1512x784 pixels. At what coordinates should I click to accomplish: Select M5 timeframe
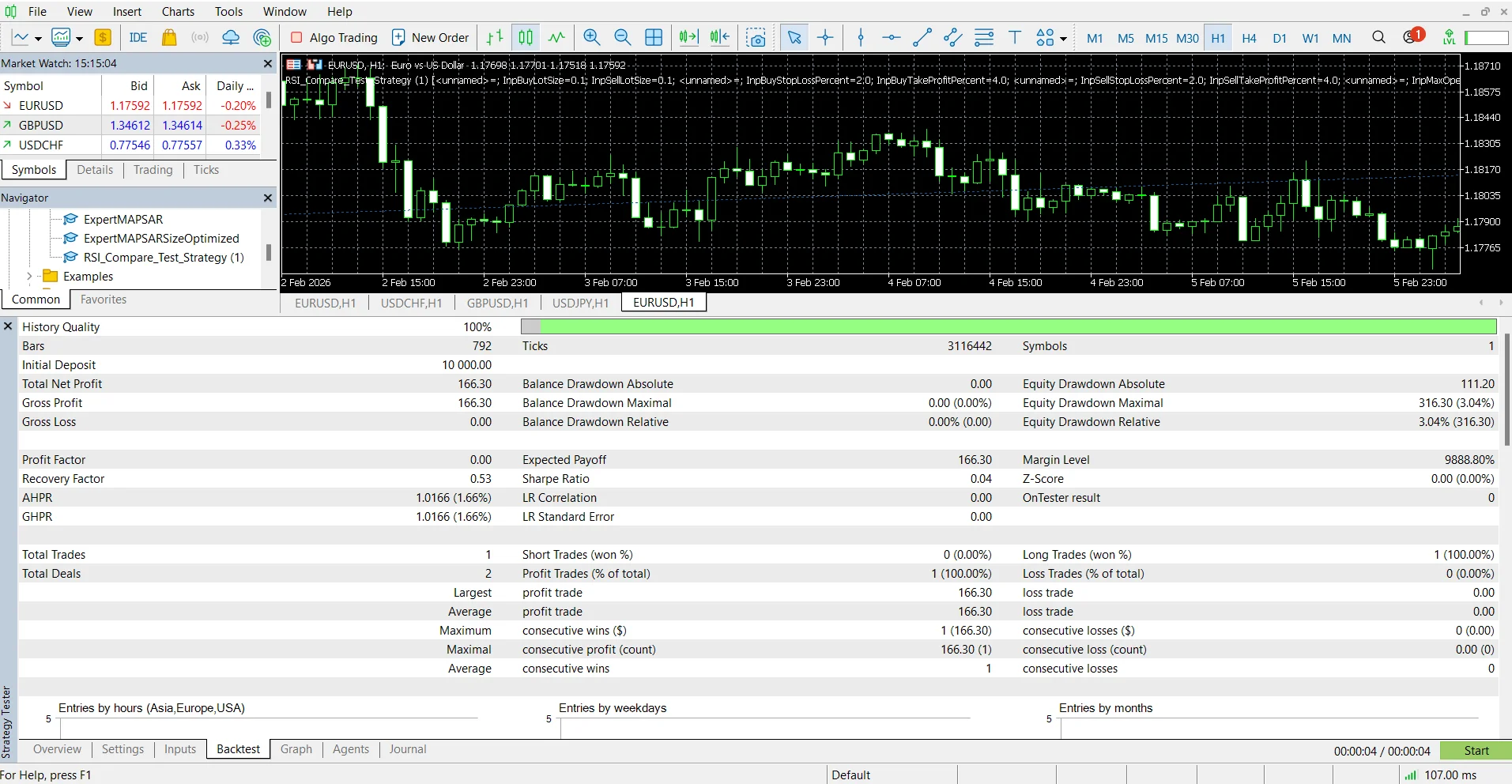coord(1126,38)
